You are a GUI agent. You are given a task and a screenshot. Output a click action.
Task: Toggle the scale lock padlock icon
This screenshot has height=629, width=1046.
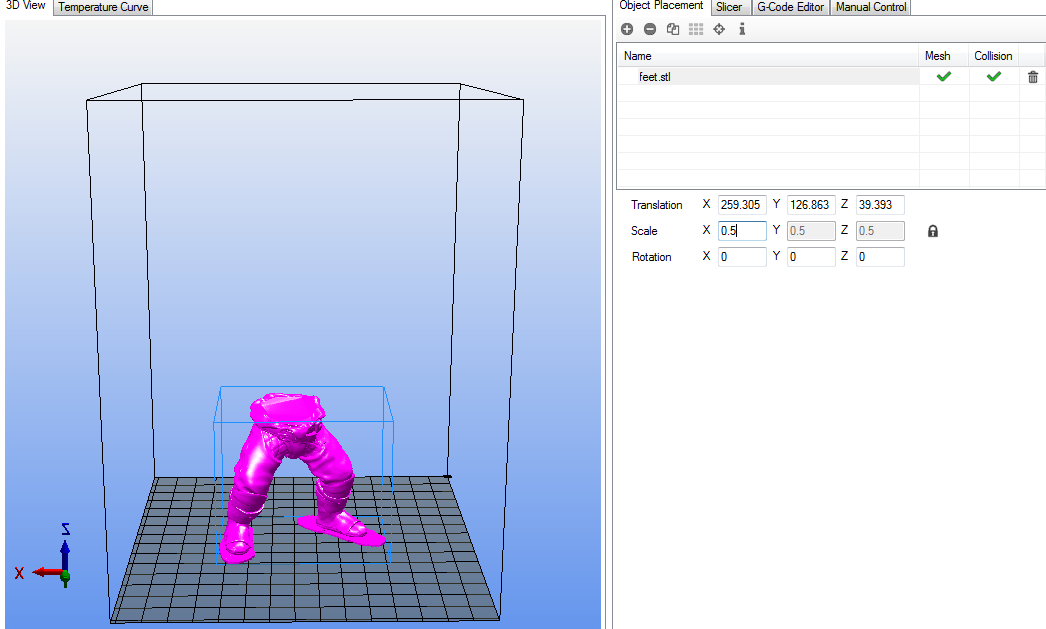pyautogui.click(x=933, y=231)
